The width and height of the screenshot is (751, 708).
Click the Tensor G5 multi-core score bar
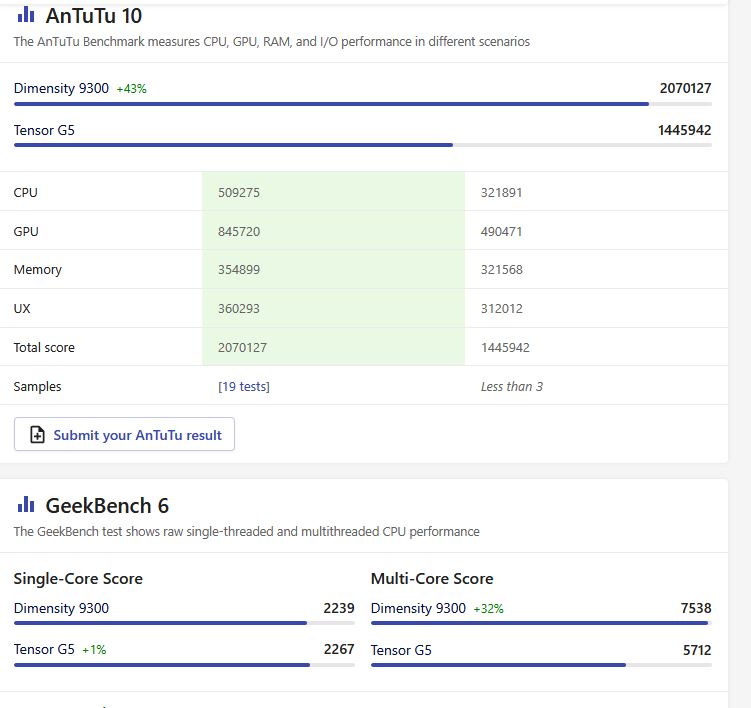(x=498, y=664)
